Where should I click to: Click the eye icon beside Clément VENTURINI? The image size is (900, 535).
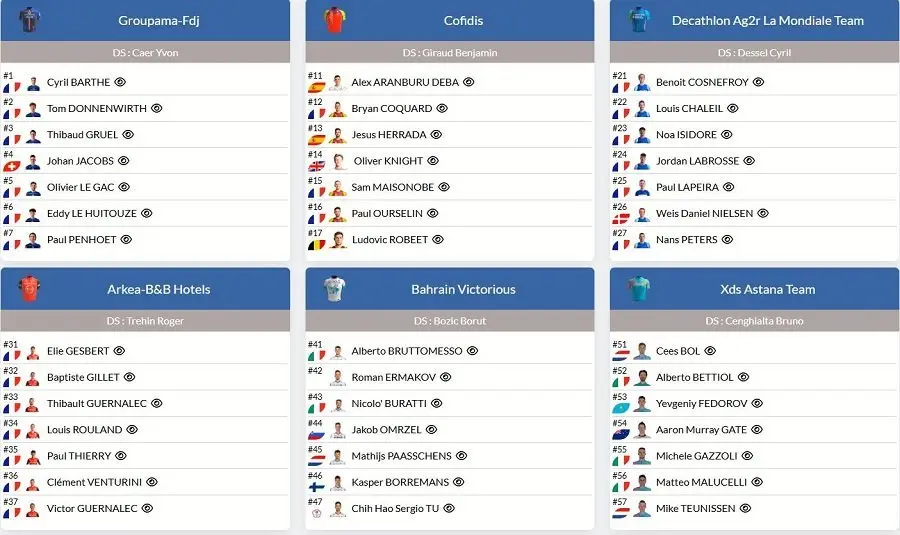pos(152,482)
